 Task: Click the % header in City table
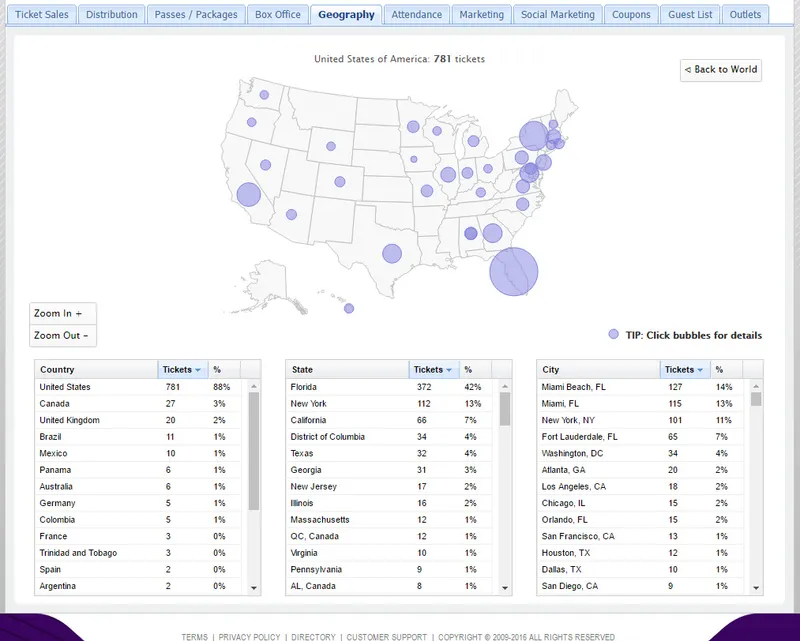point(727,369)
